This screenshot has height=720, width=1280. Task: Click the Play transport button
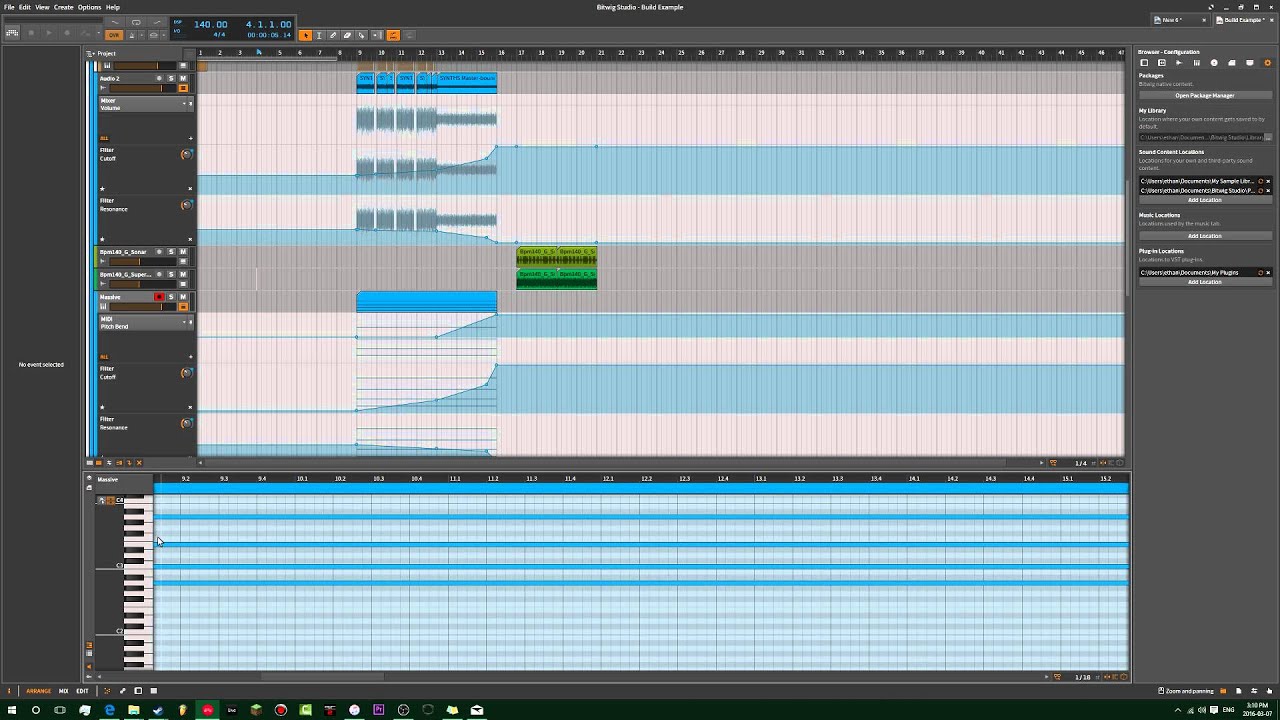click(49, 33)
